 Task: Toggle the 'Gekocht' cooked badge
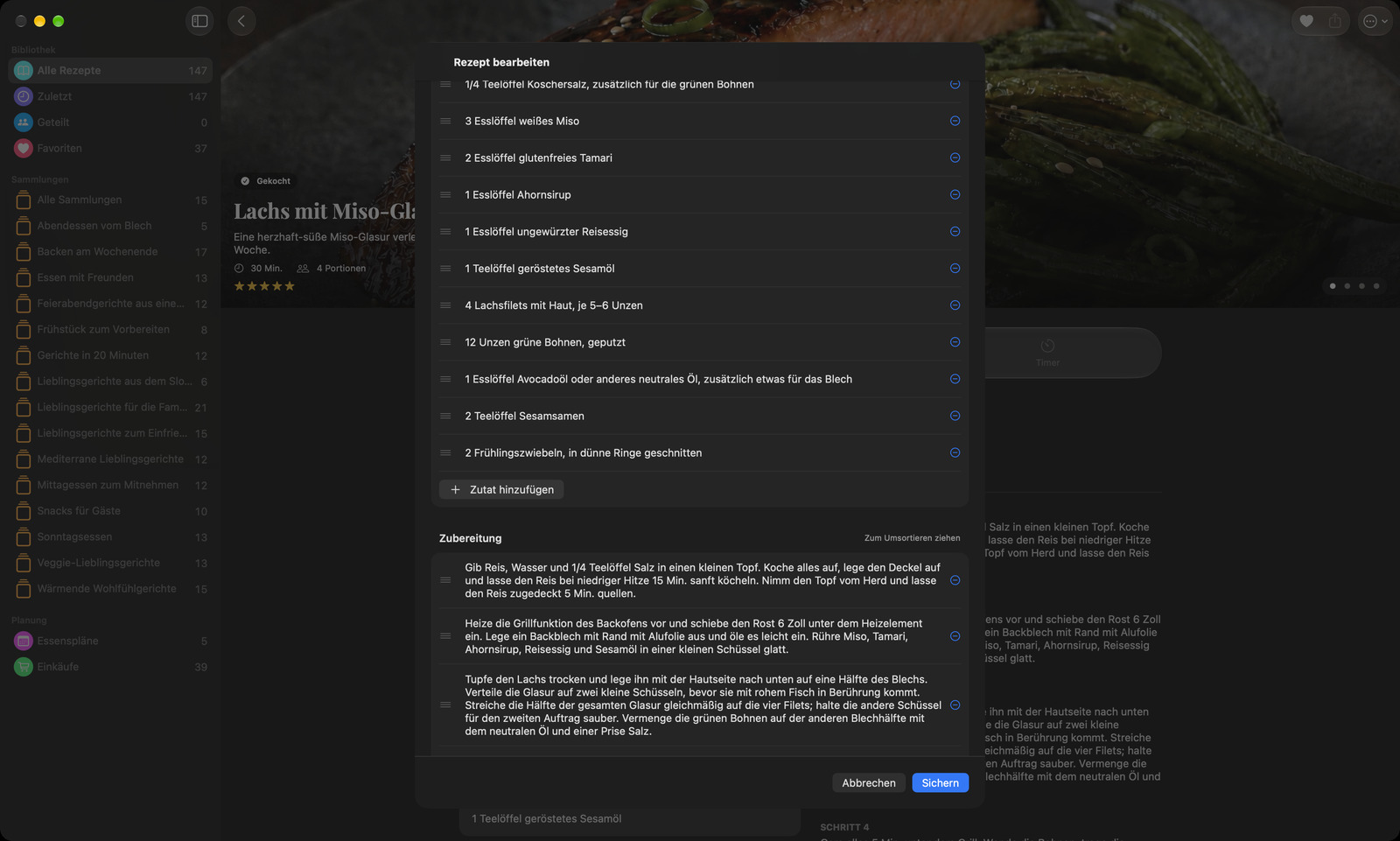265,181
